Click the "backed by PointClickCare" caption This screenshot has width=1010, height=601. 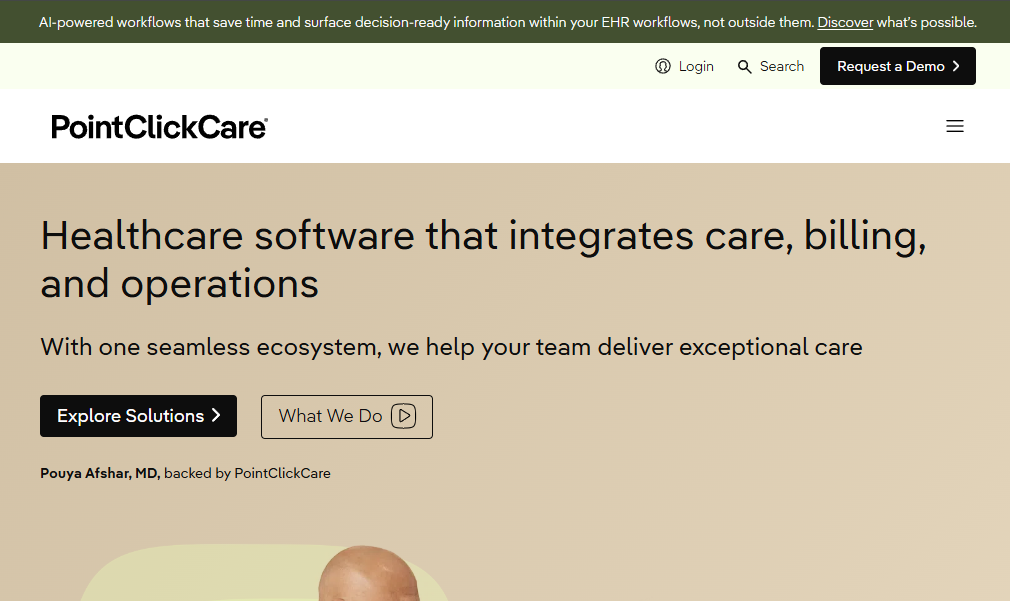click(x=247, y=473)
